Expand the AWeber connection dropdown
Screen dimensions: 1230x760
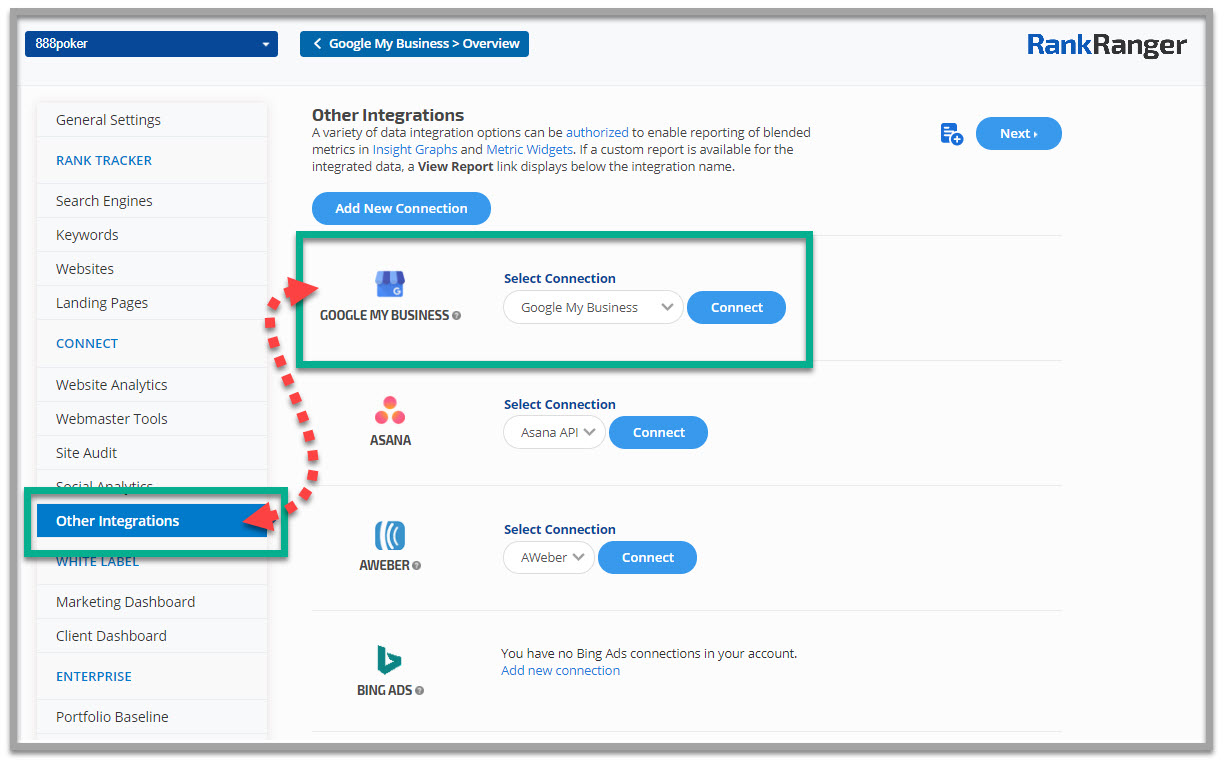tap(549, 558)
